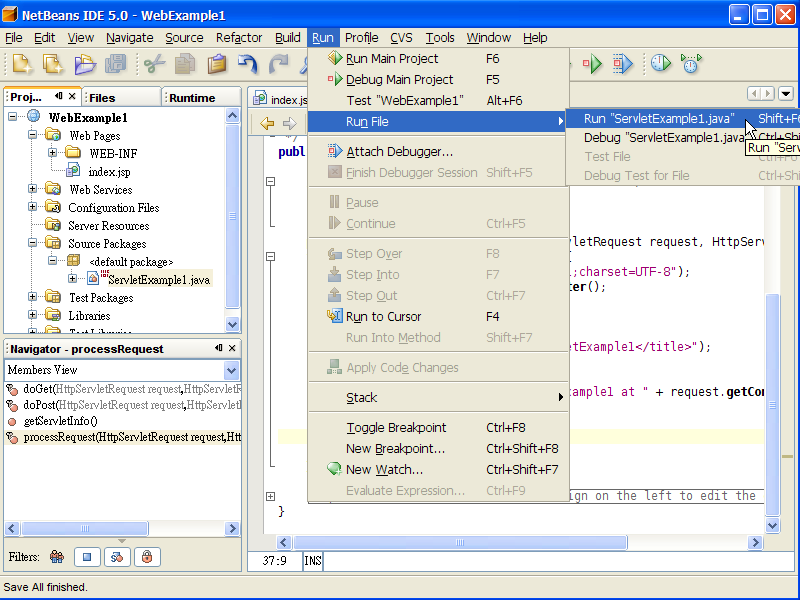800x600 pixels.
Task: Toggle the first code fold marker in editor gutter
Action: tap(271, 182)
